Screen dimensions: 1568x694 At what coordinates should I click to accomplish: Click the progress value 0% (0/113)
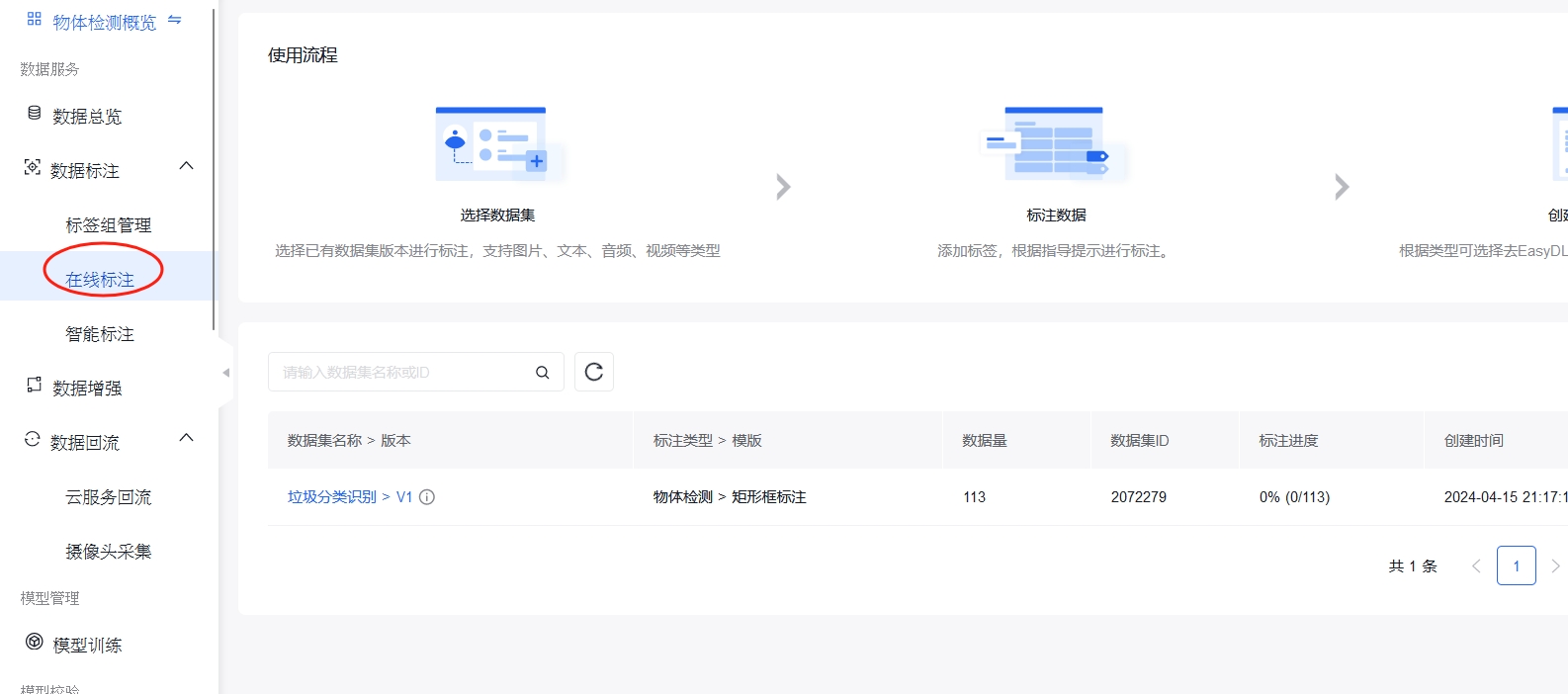tap(1295, 497)
